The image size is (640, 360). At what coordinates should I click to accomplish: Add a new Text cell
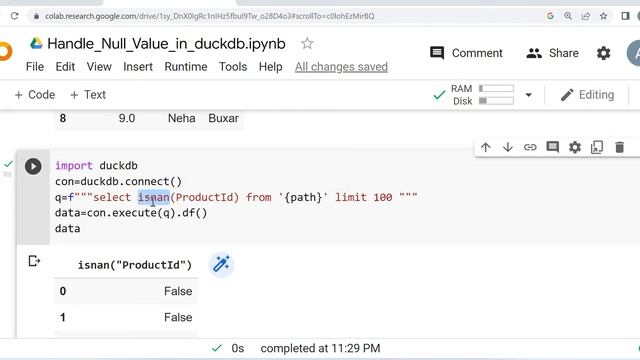[x=88, y=95]
